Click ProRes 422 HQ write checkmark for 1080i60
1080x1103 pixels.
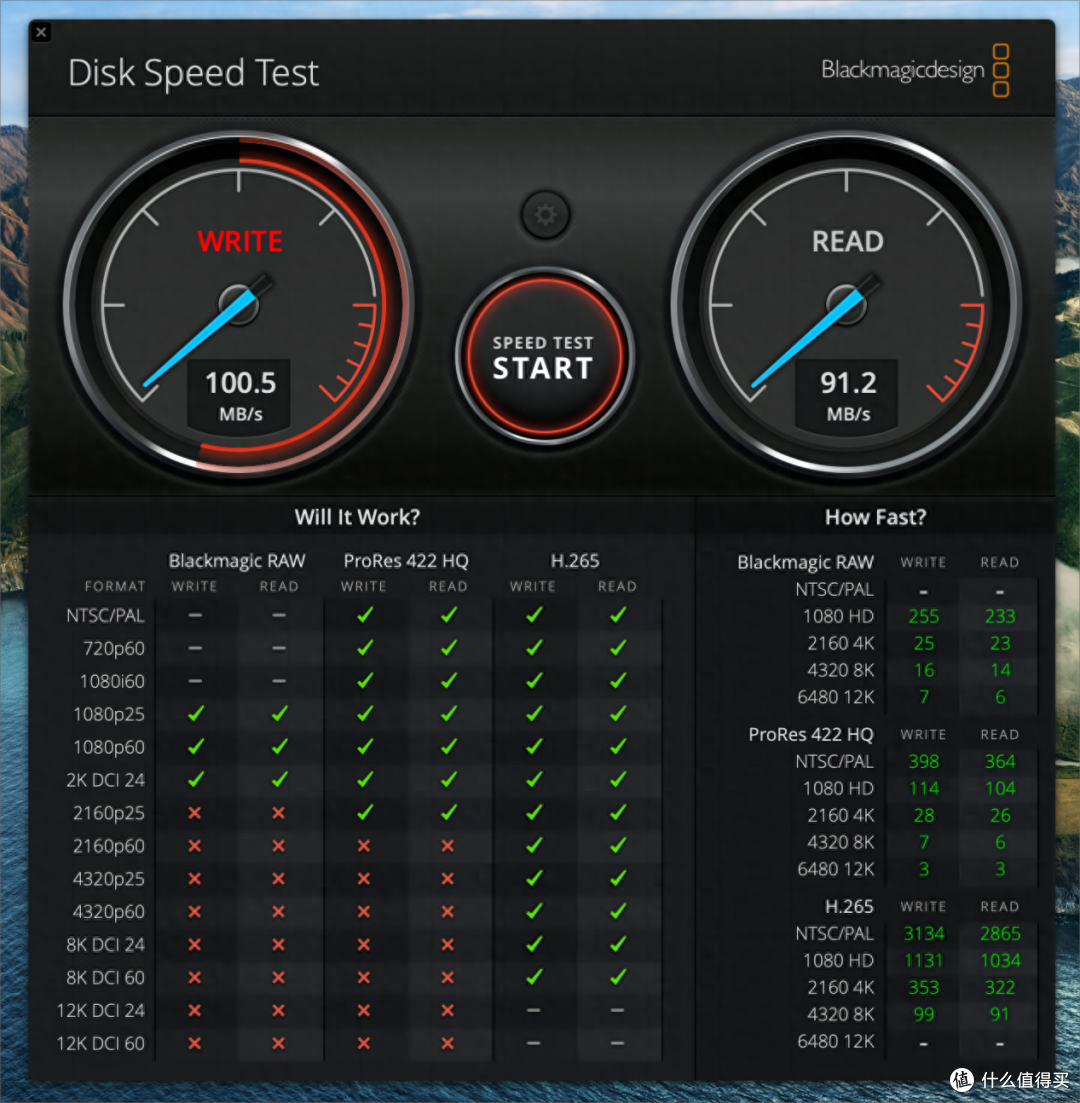point(364,680)
